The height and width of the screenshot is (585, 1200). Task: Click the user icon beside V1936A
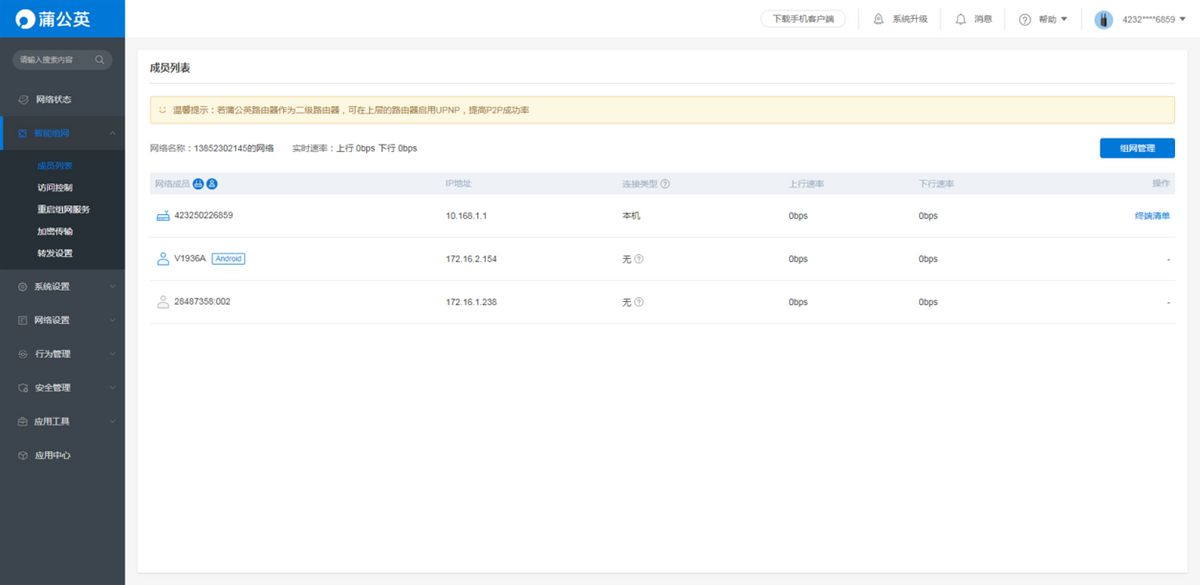(x=163, y=259)
